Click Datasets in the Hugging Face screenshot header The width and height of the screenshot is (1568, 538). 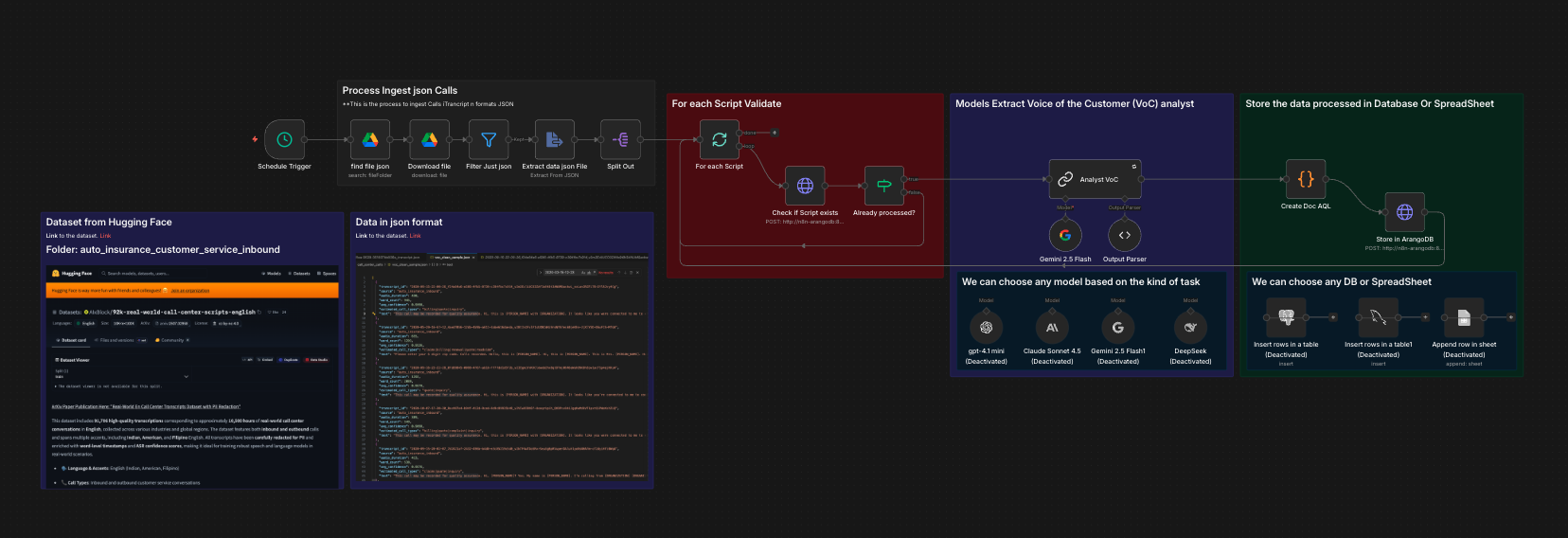tap(299, 274)
